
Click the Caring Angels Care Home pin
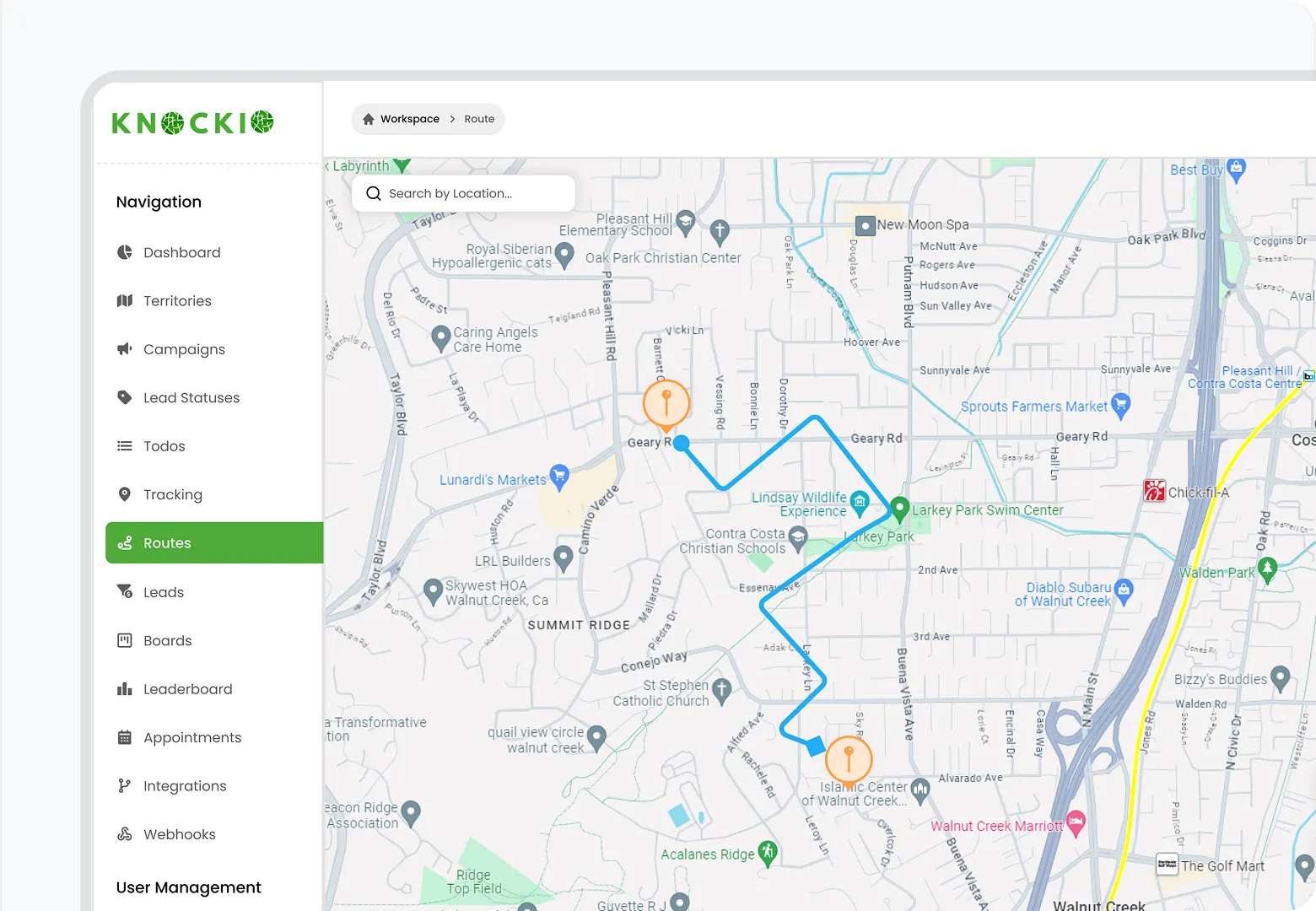tap(440, 337)
